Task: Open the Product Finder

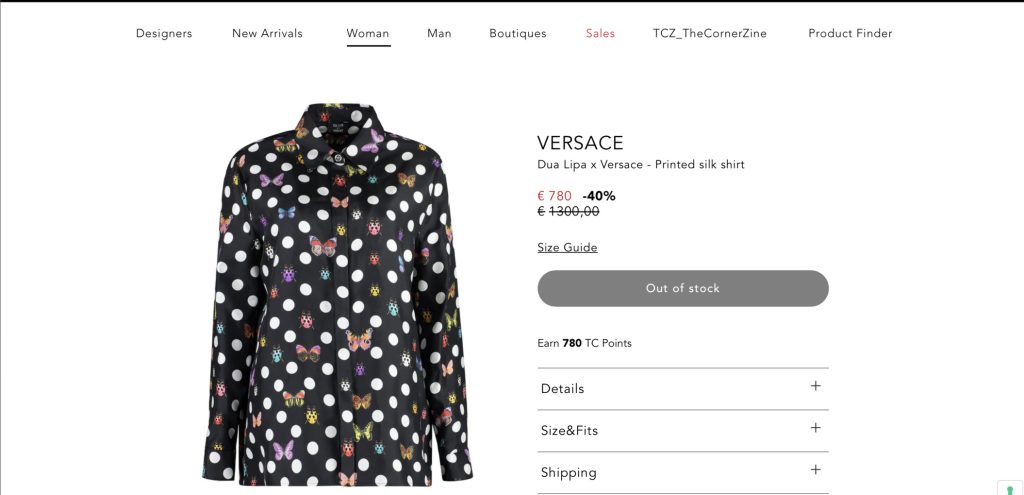Action: coord(850,33)
